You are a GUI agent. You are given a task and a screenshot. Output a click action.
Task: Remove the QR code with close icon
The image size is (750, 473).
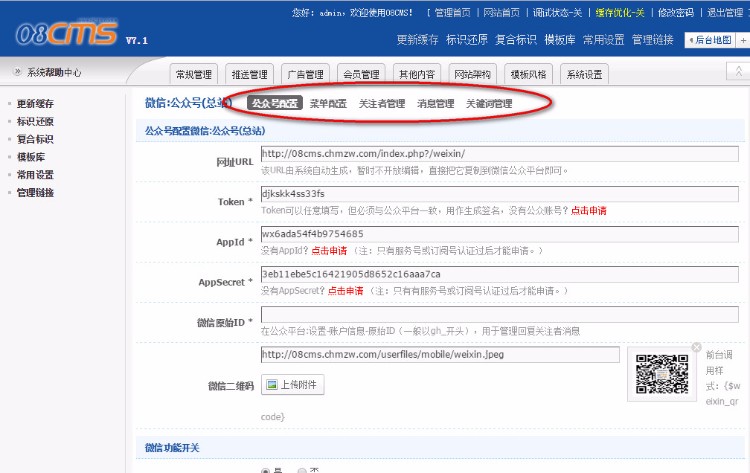[696, 347]
